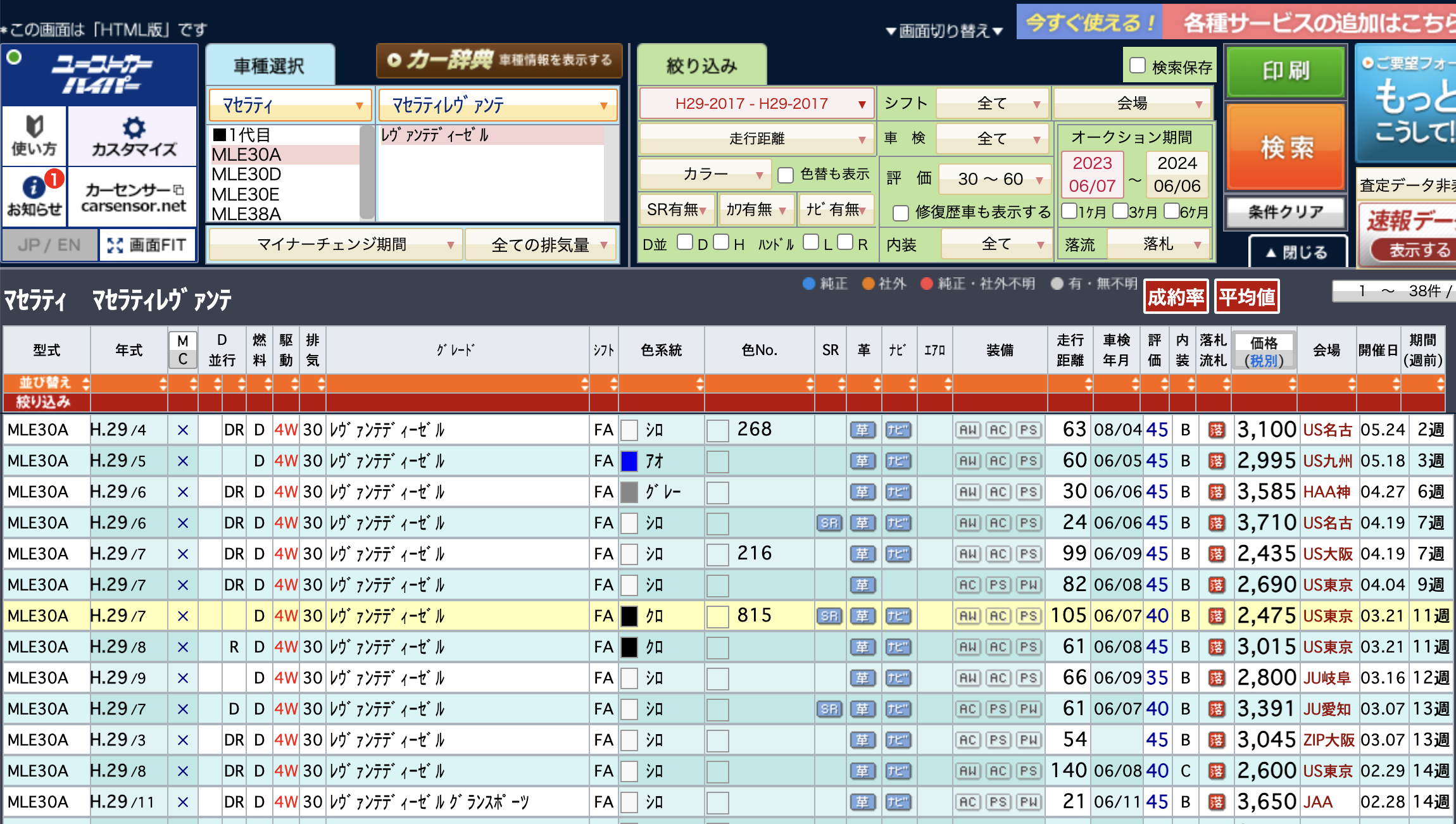Select the 車種選択 tab
Image resolution: width=1456 pixels, height=824 pixels.
270,65
